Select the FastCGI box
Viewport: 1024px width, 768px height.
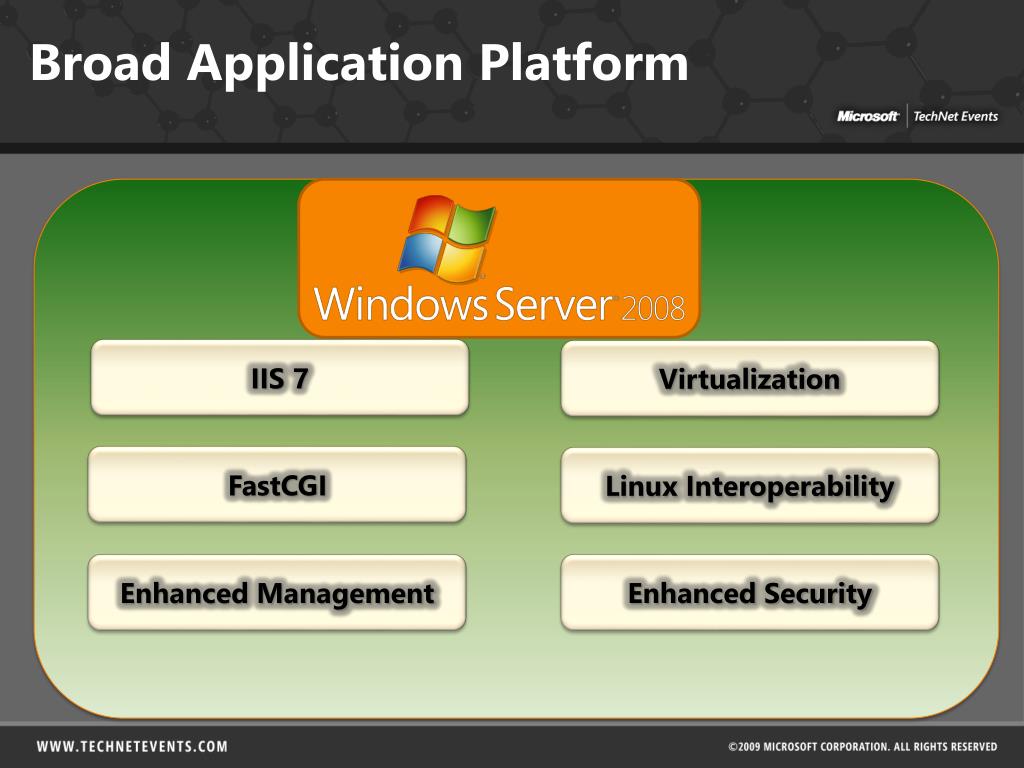277,485
